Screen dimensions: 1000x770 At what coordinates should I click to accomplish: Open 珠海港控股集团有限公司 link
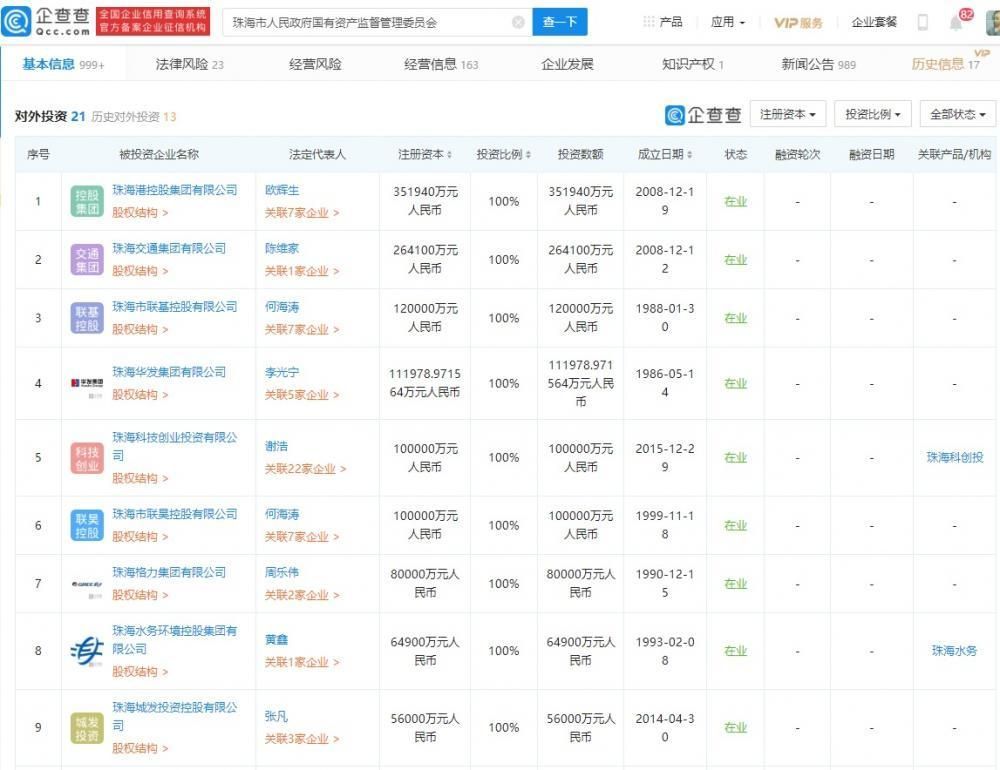point(175,190)
